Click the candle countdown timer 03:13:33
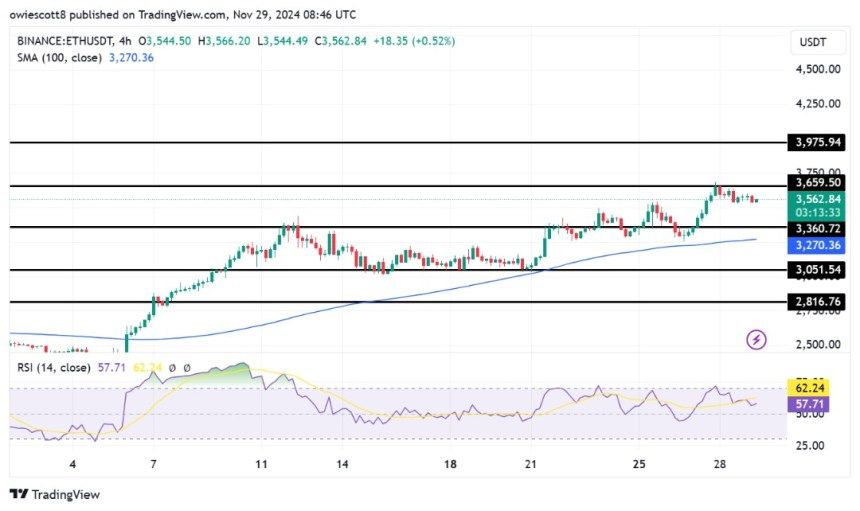Image resolution: width=860 pixels, height=511 pixels. click(817, 213)
